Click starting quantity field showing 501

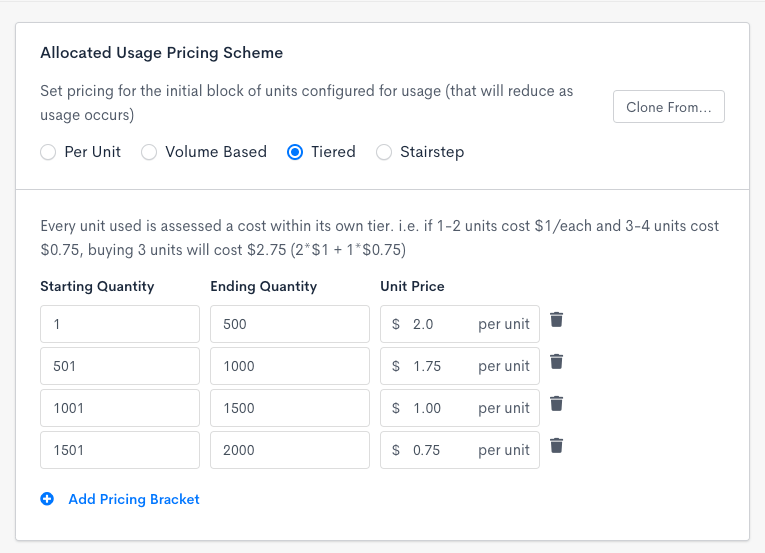(120, 366)
